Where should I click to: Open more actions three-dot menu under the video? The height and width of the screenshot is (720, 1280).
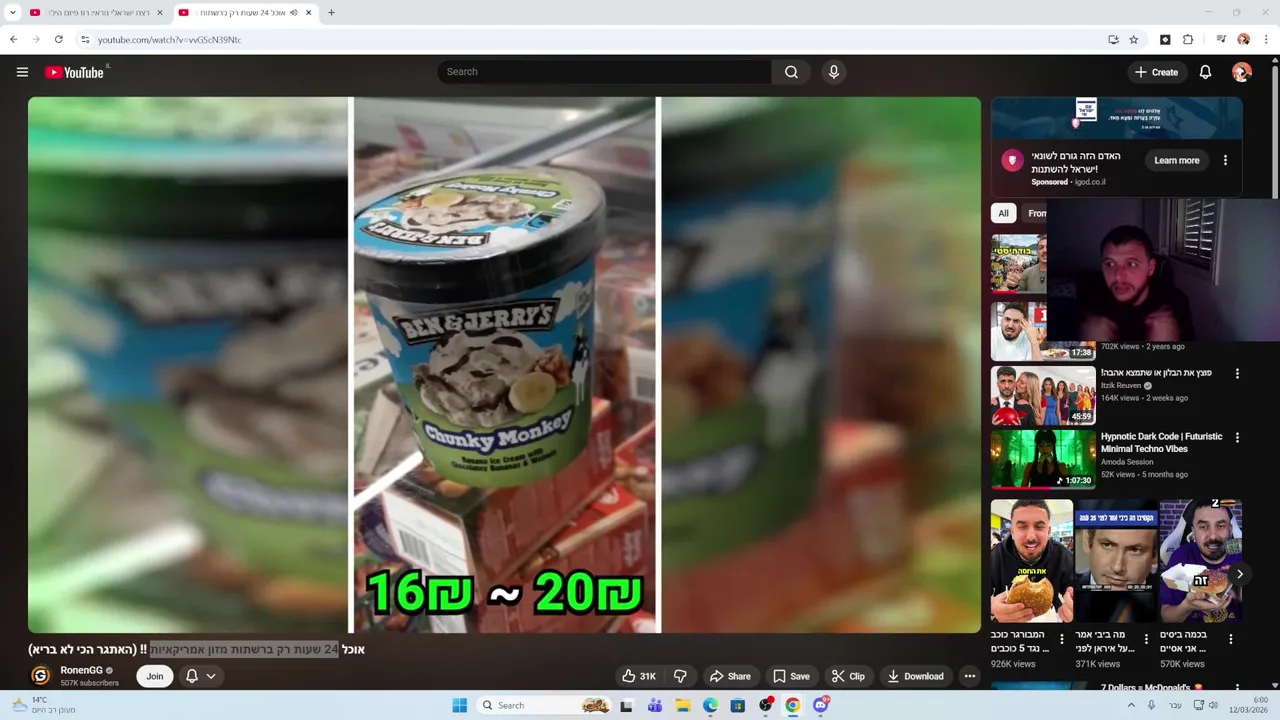pos(969,676)
